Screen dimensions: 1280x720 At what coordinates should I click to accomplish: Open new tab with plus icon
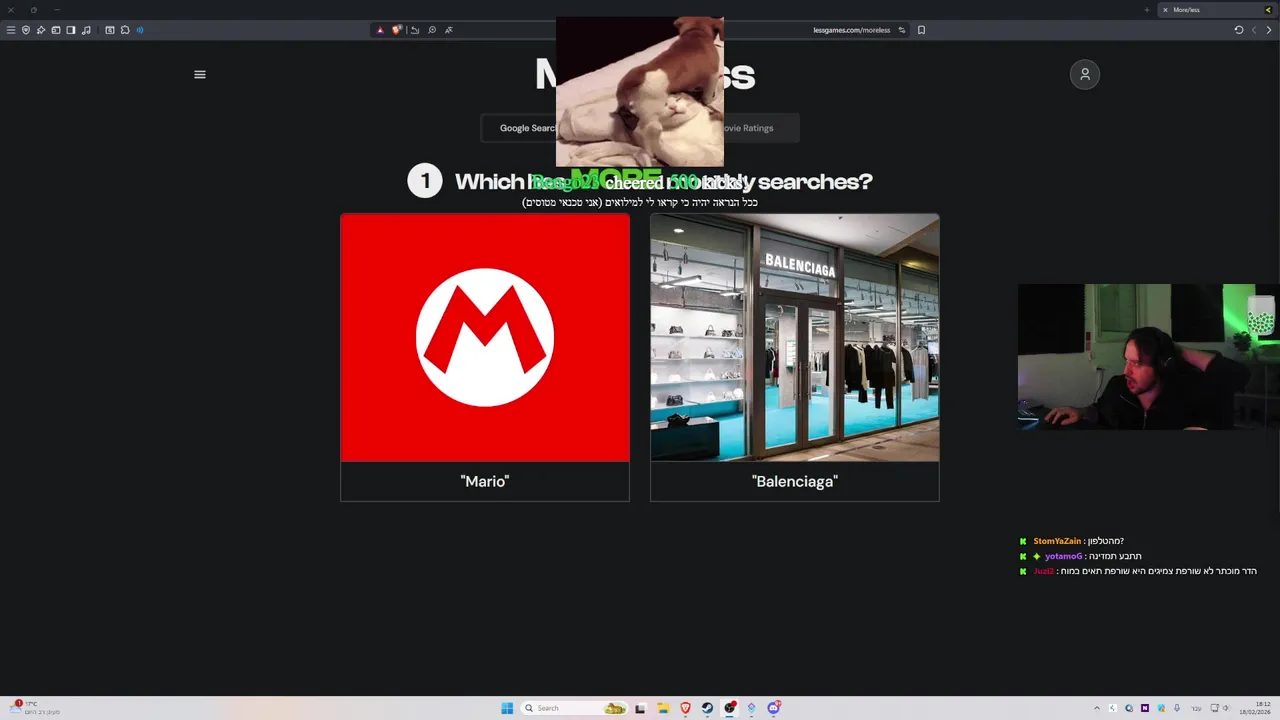coord(1147,10)
